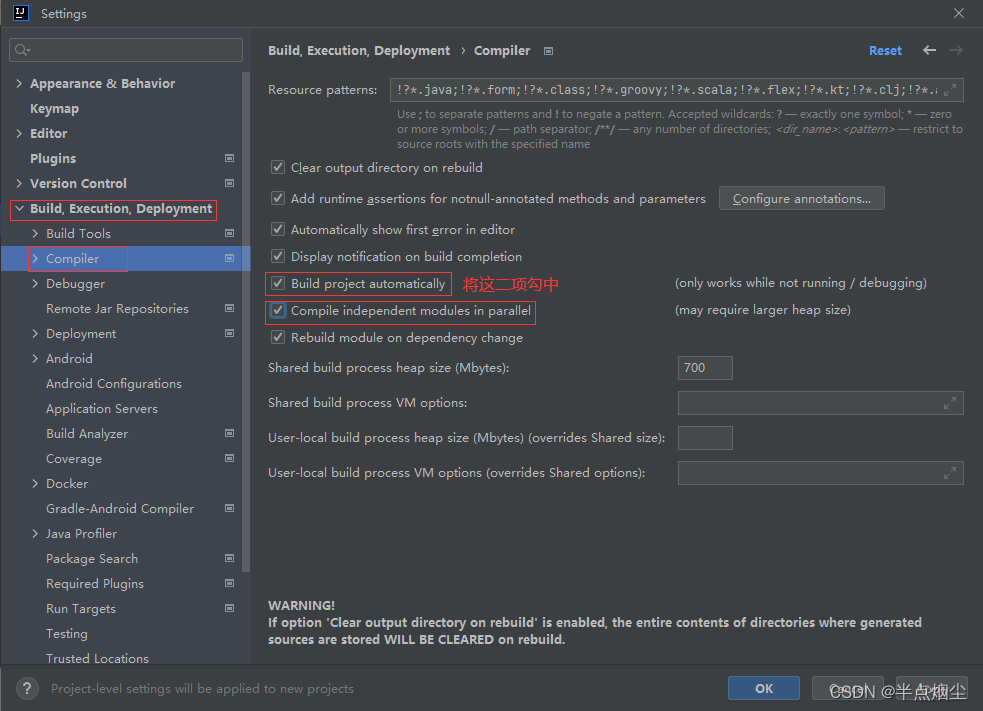Close the Settings dialog window

click(959, 13)
